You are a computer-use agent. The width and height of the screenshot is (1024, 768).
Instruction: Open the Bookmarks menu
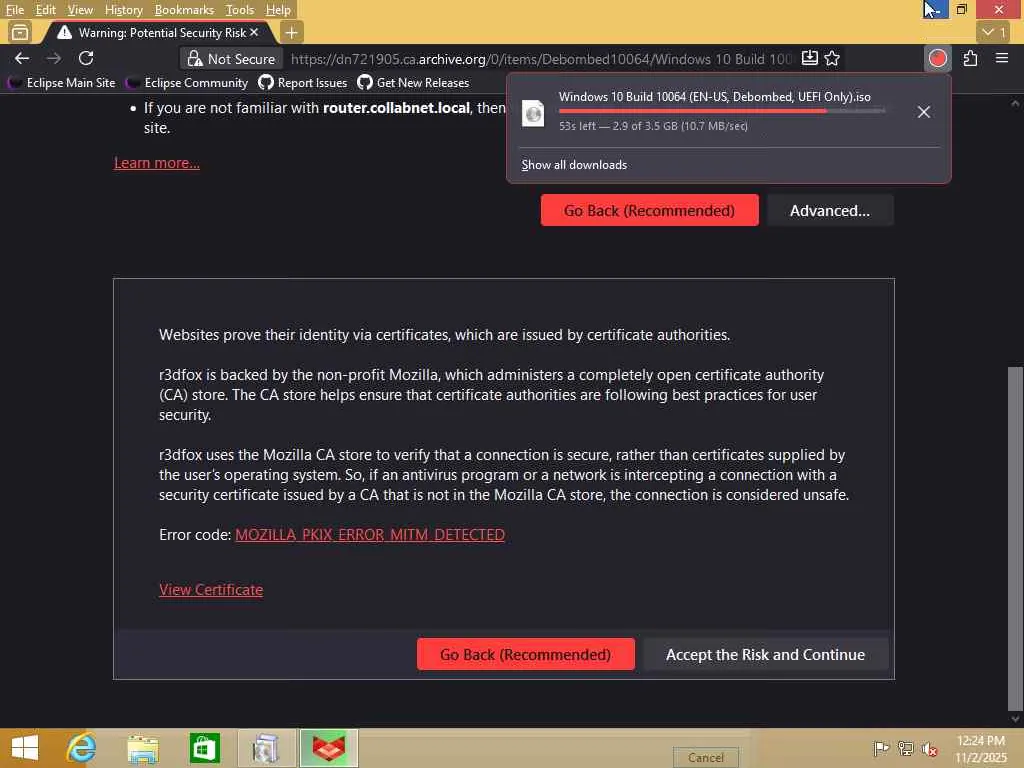pos(184,10)
